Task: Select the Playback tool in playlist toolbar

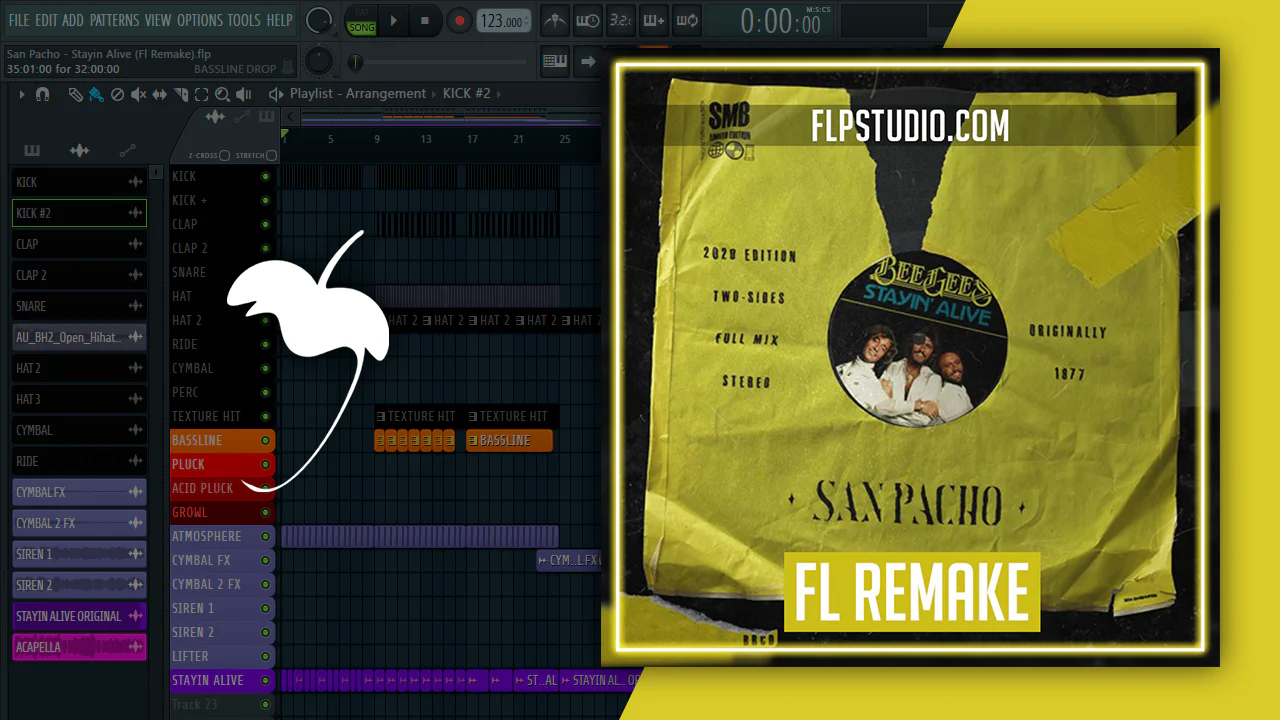Action: [246, 94]
